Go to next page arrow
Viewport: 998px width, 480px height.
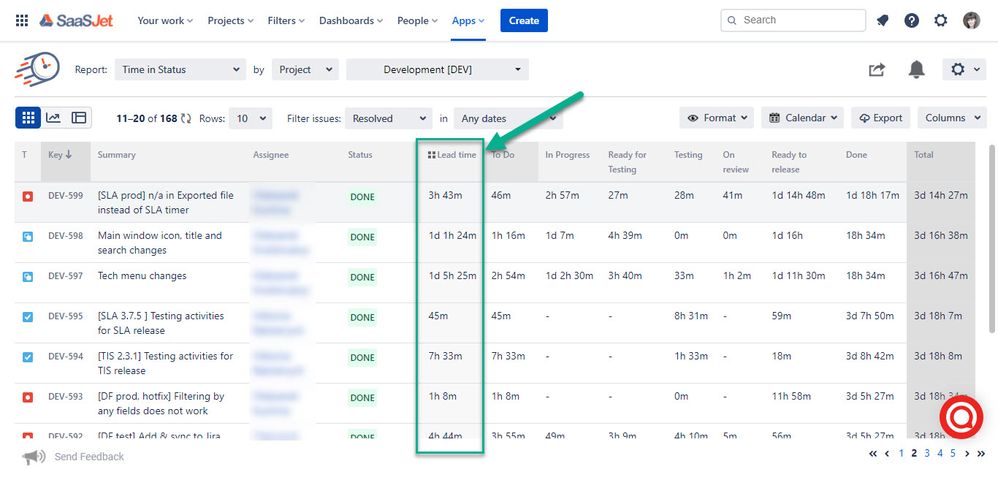(967, 454)
